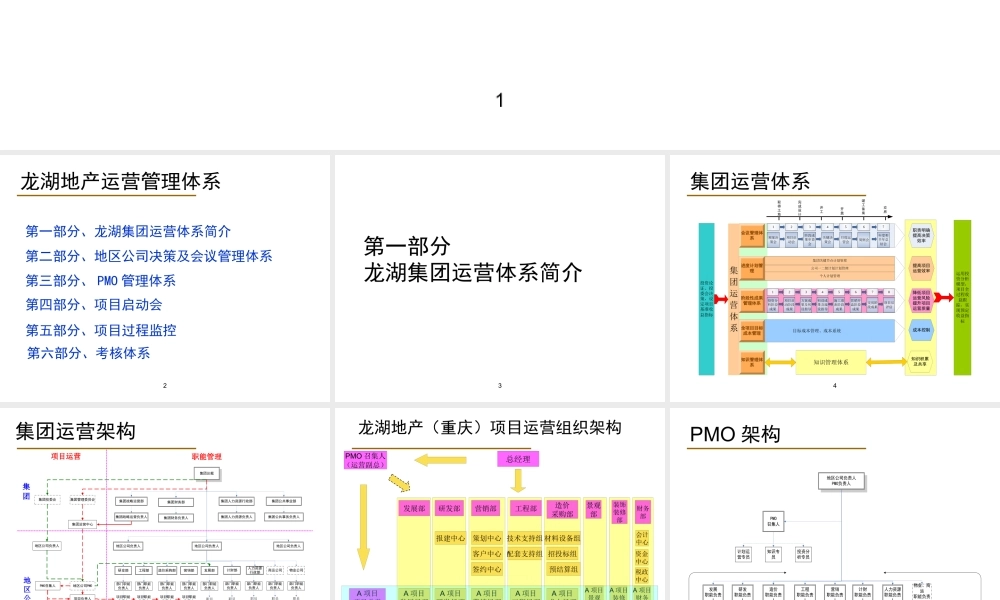Click the 策划中心 box
1000x600 pixels.
[487, 538]
